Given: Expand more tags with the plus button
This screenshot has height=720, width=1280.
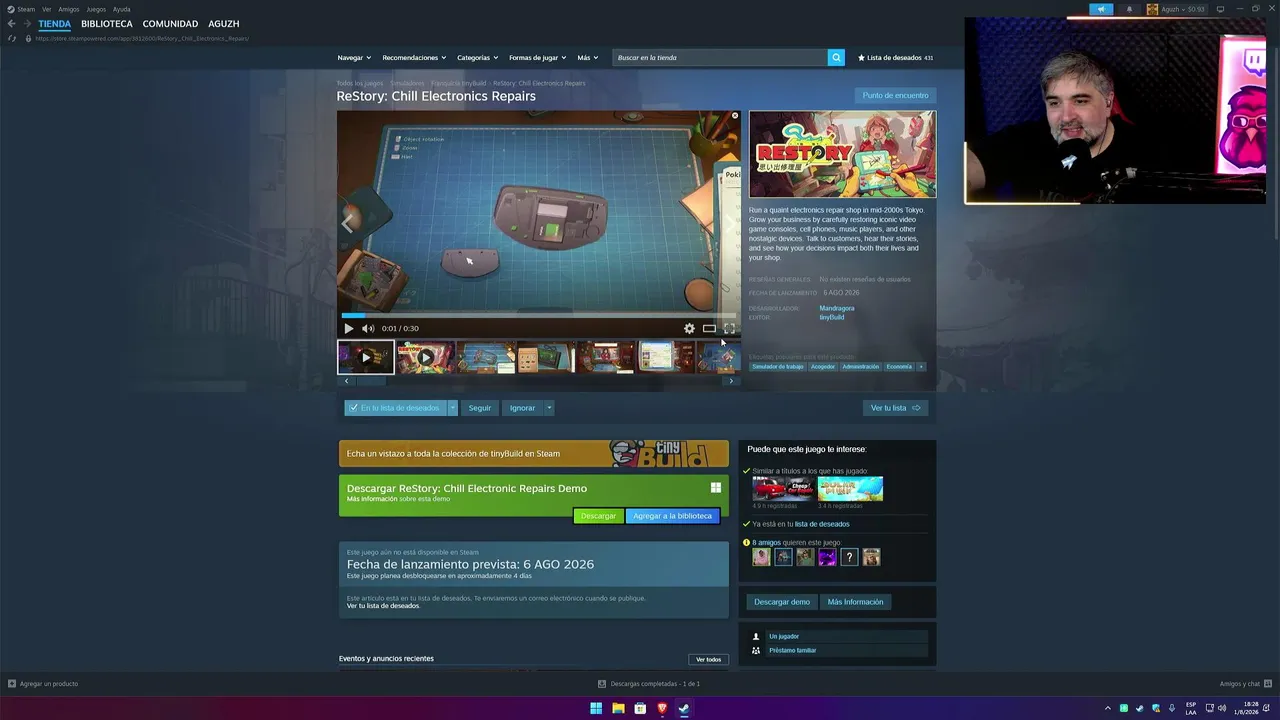Looking at the screenshot, I should pos(921,367).
